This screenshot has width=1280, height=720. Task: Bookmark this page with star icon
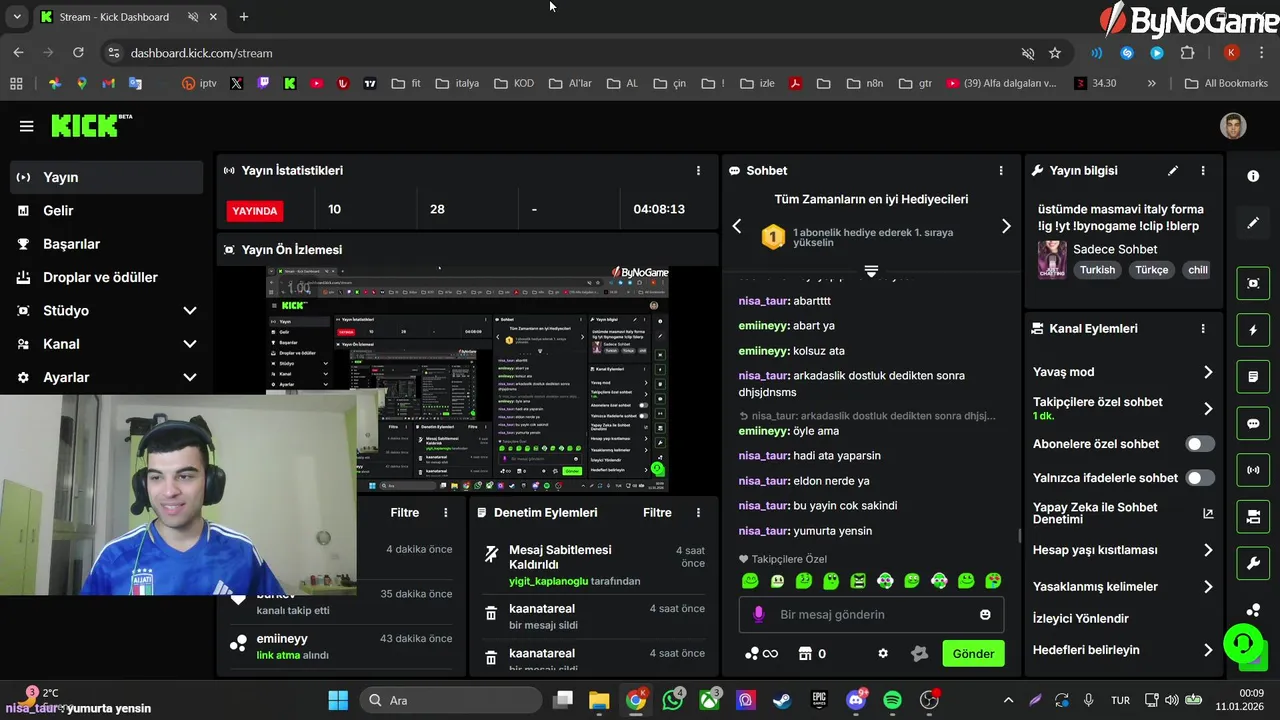pyautogui.click(x=1055, y=53)
